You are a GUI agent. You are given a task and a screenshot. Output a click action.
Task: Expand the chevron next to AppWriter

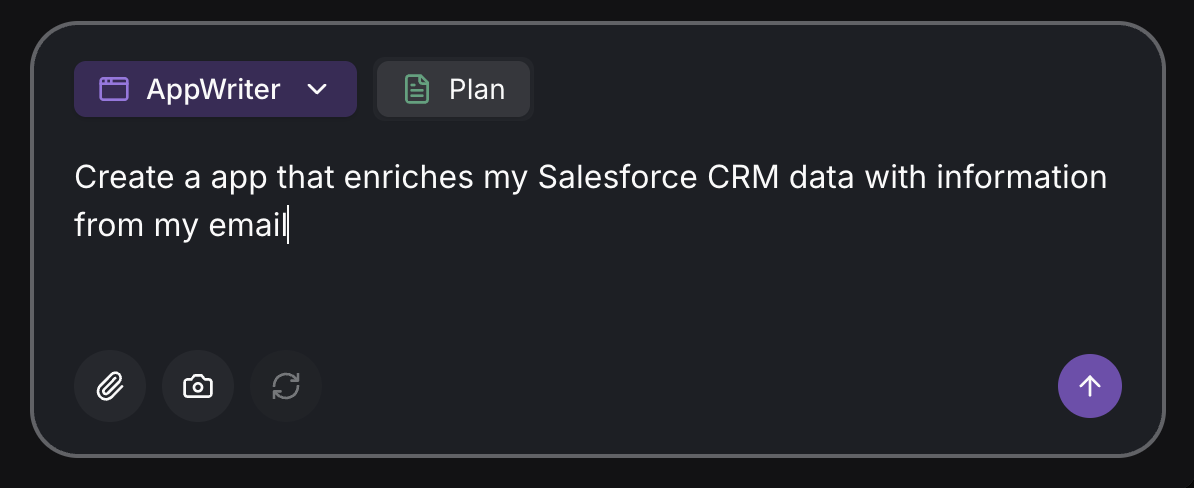317,89
